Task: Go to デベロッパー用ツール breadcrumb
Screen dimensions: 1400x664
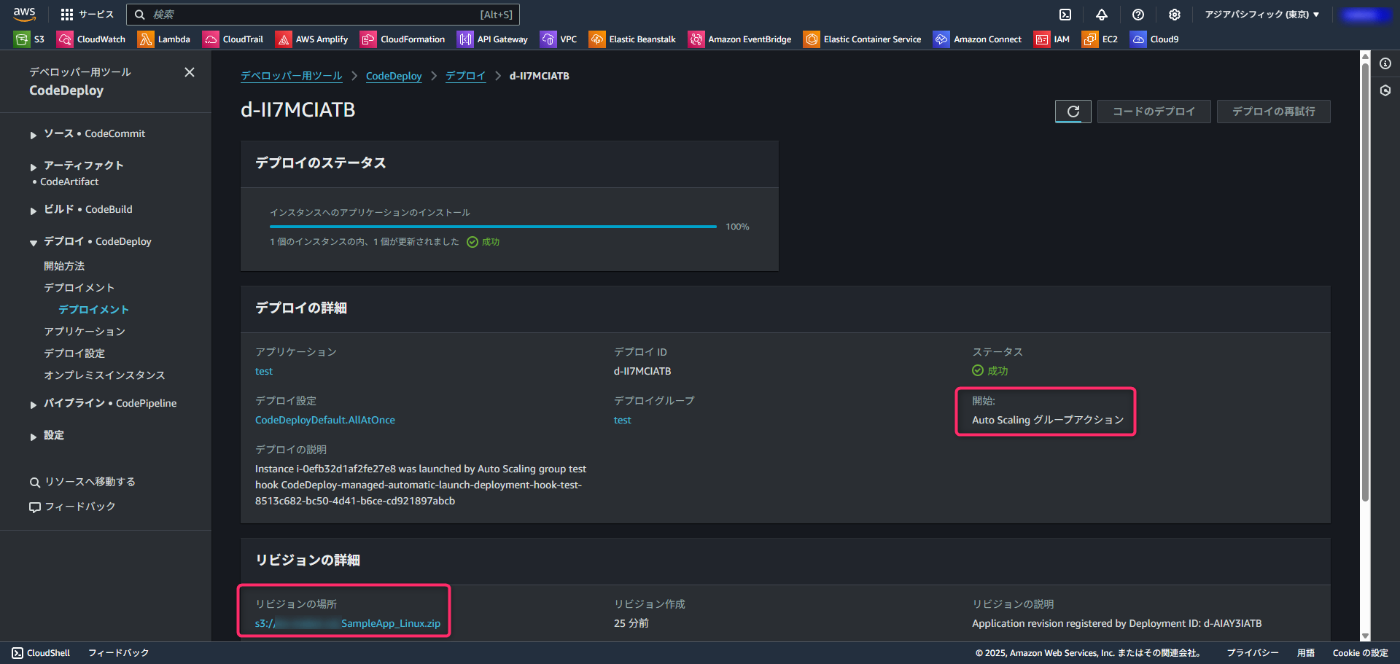Action: point(291,76)
